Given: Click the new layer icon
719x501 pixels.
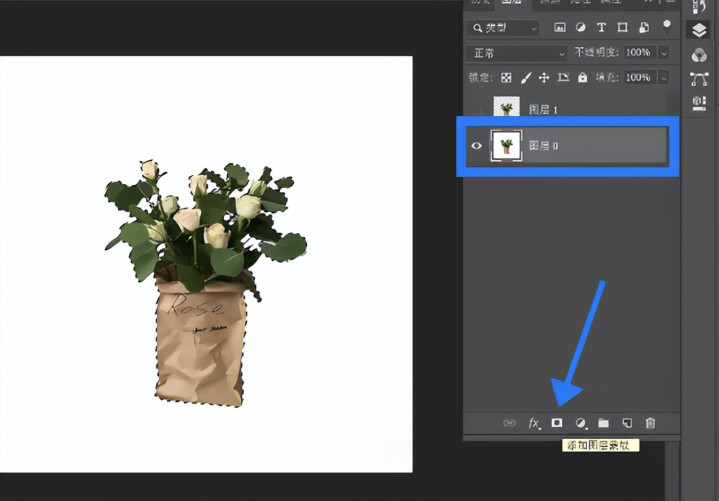Looking at the screenshot, I should tap(627, 424).
